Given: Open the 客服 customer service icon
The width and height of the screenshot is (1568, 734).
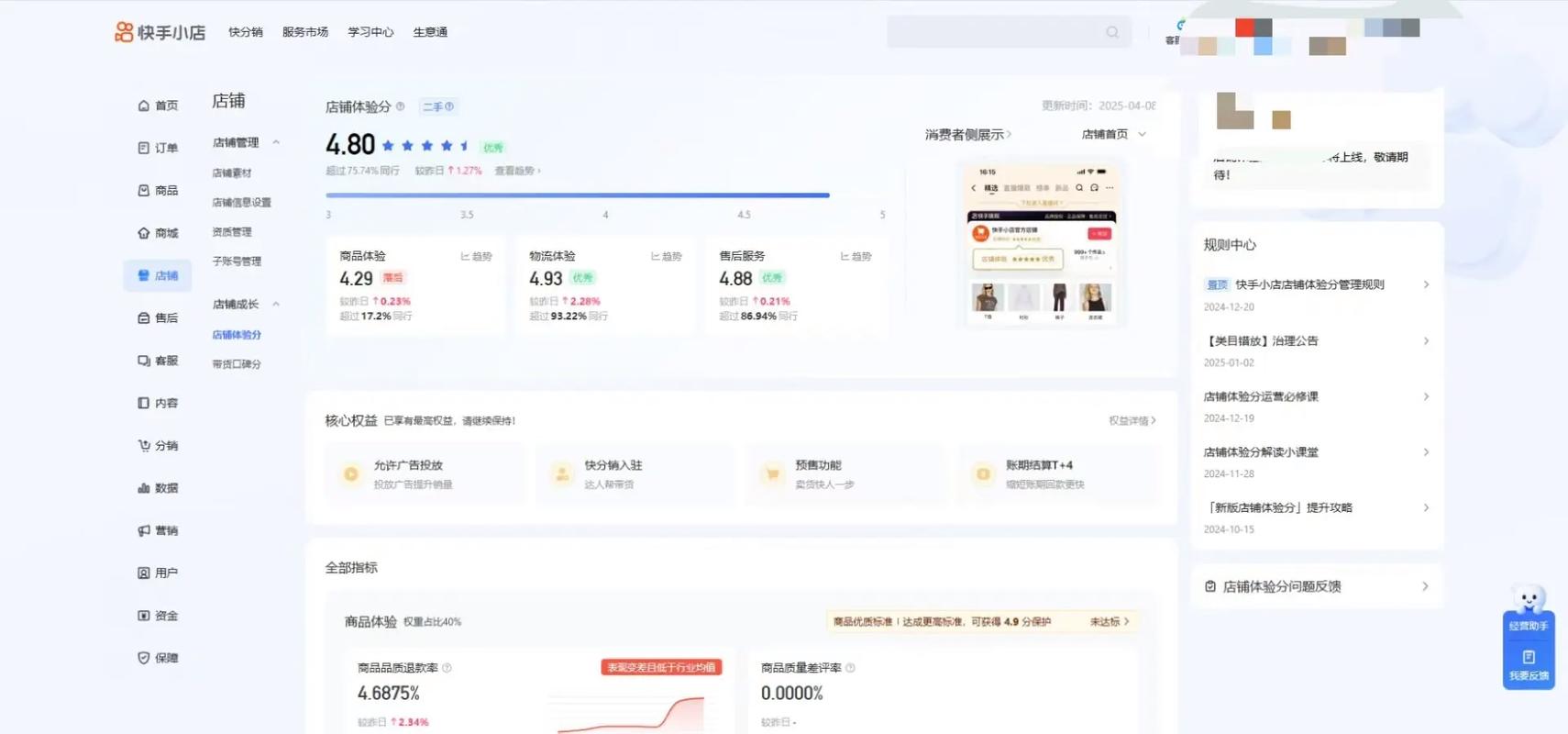Looking at the screenshot, I should (144, 361).
